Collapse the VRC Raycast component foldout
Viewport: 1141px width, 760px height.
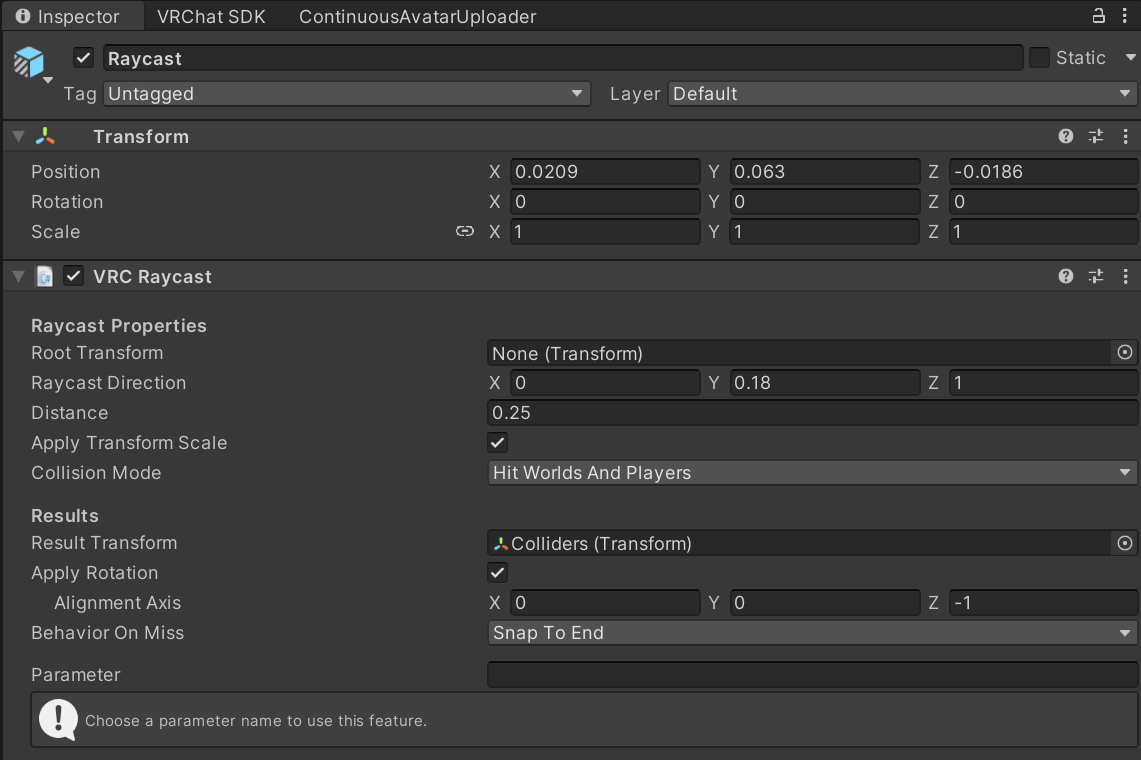19,276
